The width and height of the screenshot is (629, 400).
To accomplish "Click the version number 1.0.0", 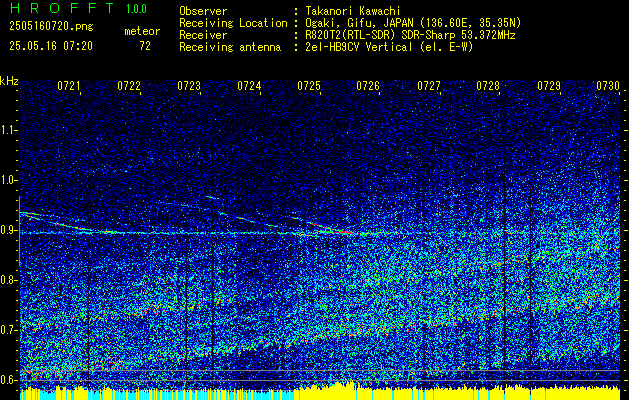I will point(136,8).
